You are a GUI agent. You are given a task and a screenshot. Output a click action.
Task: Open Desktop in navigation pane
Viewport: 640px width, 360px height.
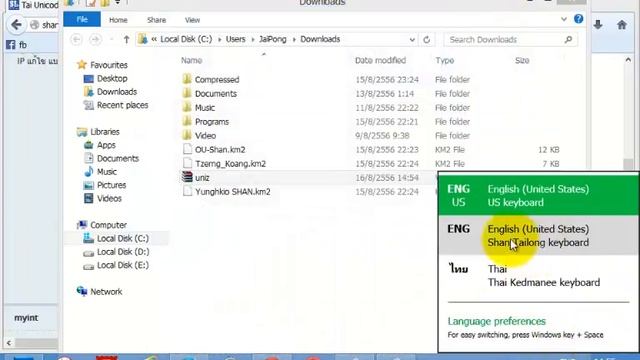tap(112, 78)
